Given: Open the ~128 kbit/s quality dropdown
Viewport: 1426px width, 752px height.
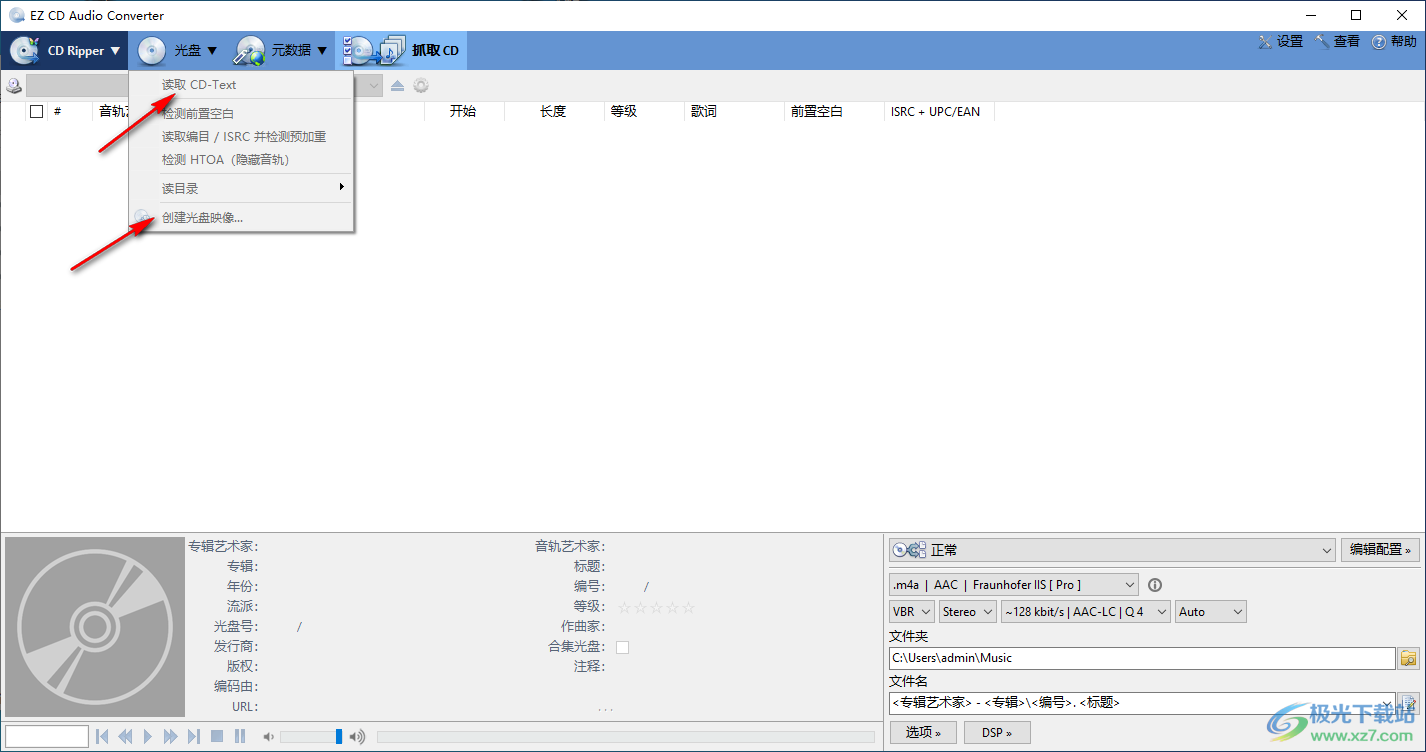Looking at the screenshot, I should click(x=1086, y=612).
